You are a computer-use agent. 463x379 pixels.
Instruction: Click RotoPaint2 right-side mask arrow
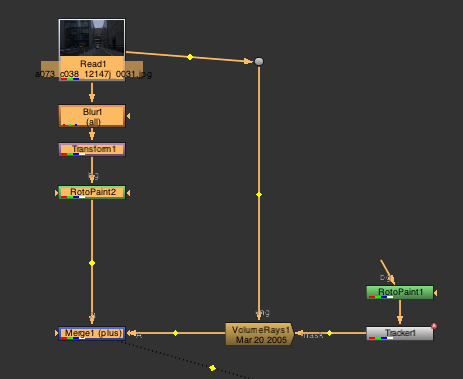click(128, 193)
